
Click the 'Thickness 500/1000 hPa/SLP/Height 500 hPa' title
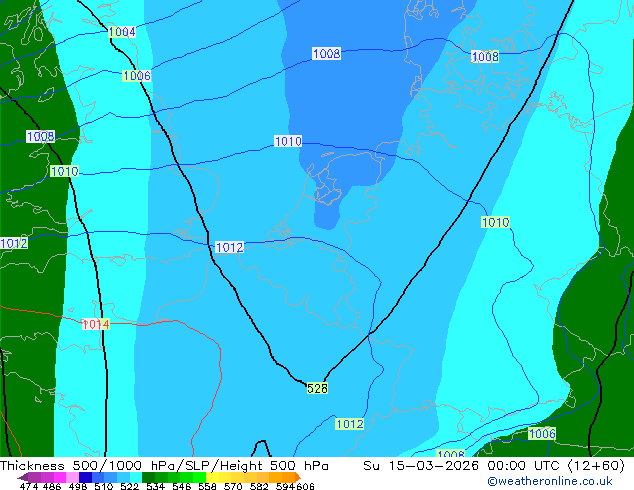point(164,465)
